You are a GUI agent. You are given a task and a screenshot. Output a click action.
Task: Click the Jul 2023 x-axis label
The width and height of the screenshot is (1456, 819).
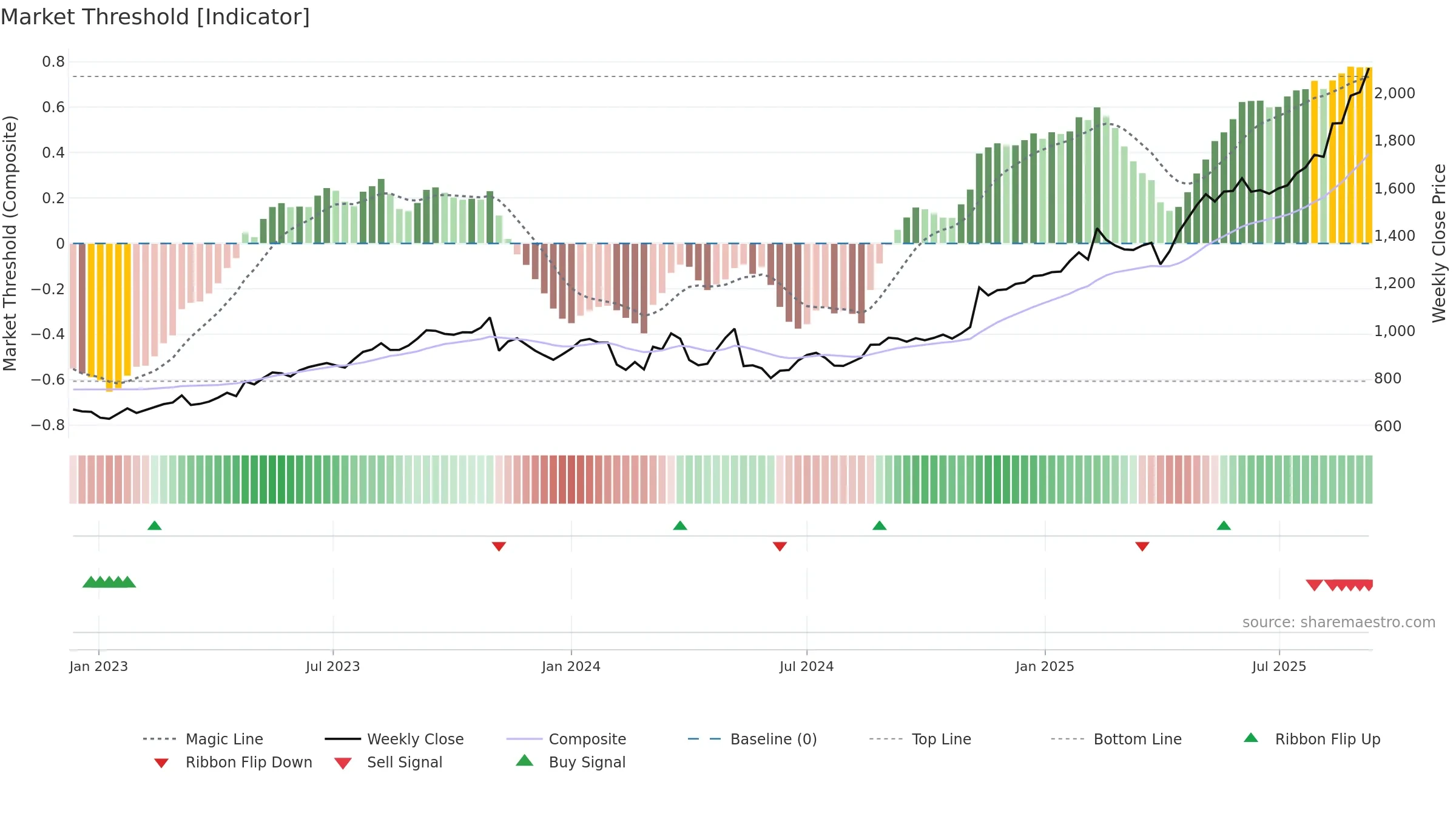(x=333, y=666)
